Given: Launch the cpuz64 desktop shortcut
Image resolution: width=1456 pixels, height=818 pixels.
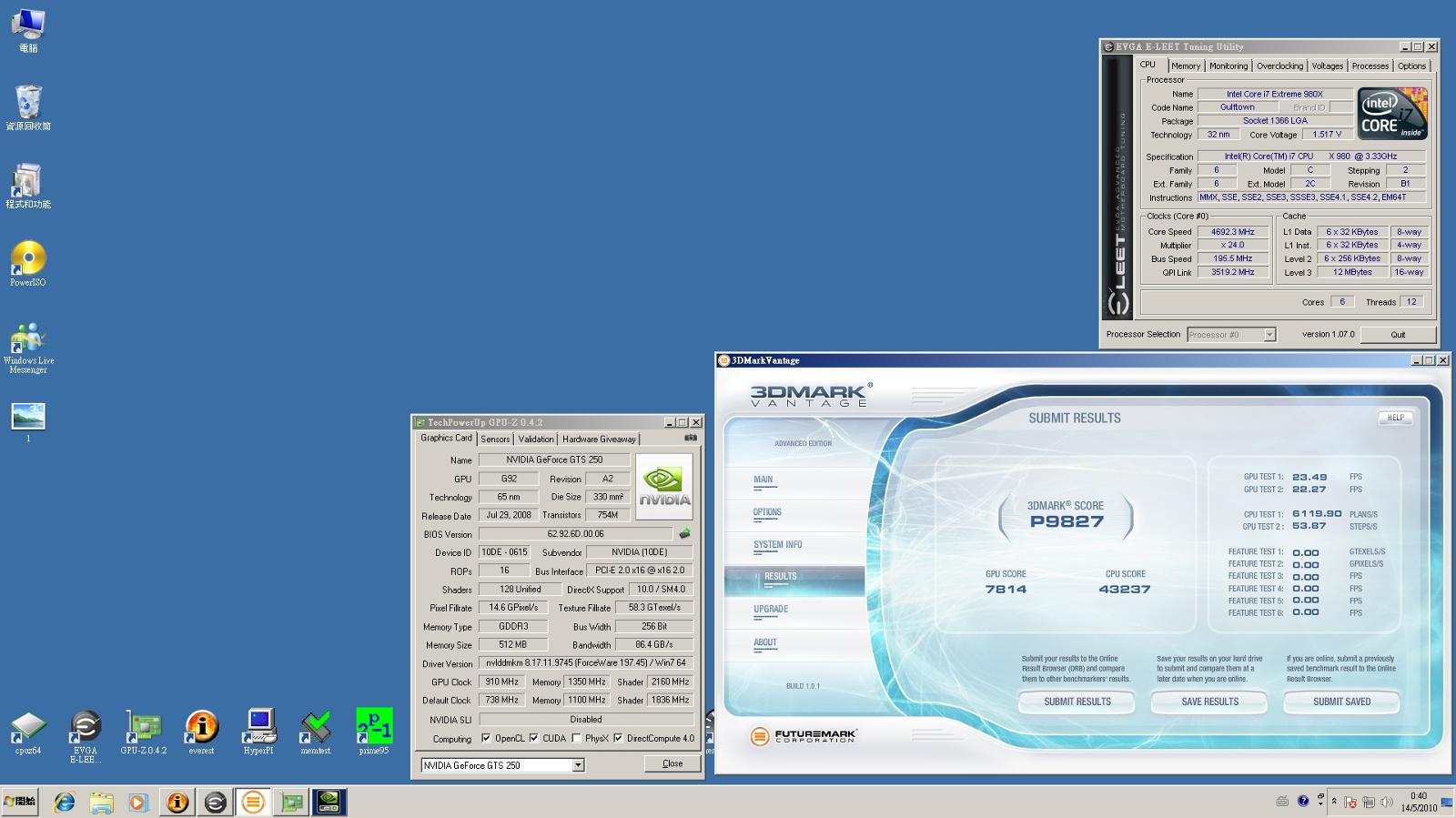Looking at the screenshot, I should tap(28, 733).
